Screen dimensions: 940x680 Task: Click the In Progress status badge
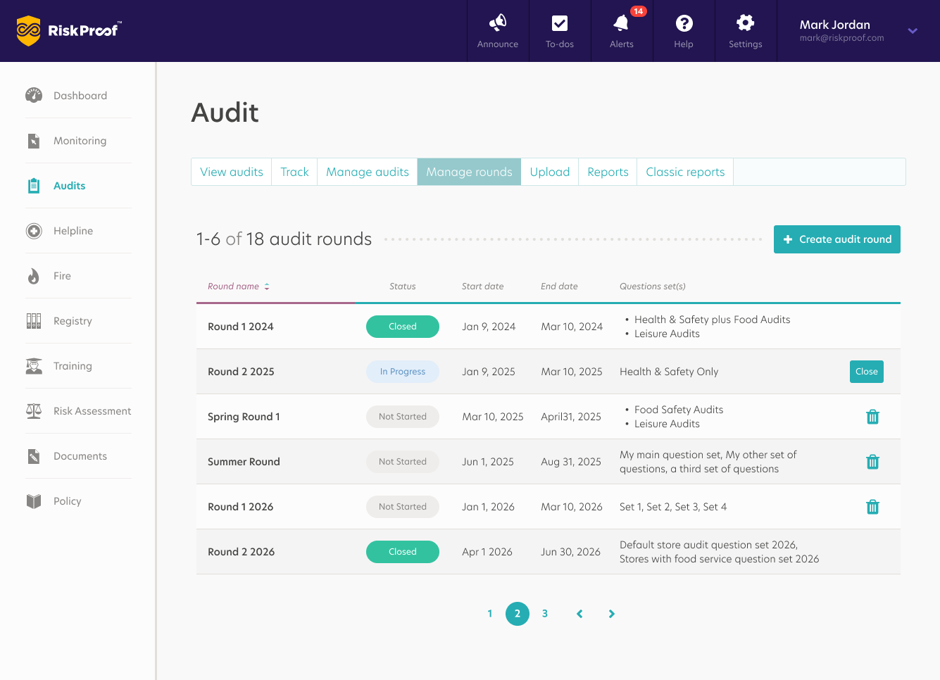click(402, 372)
